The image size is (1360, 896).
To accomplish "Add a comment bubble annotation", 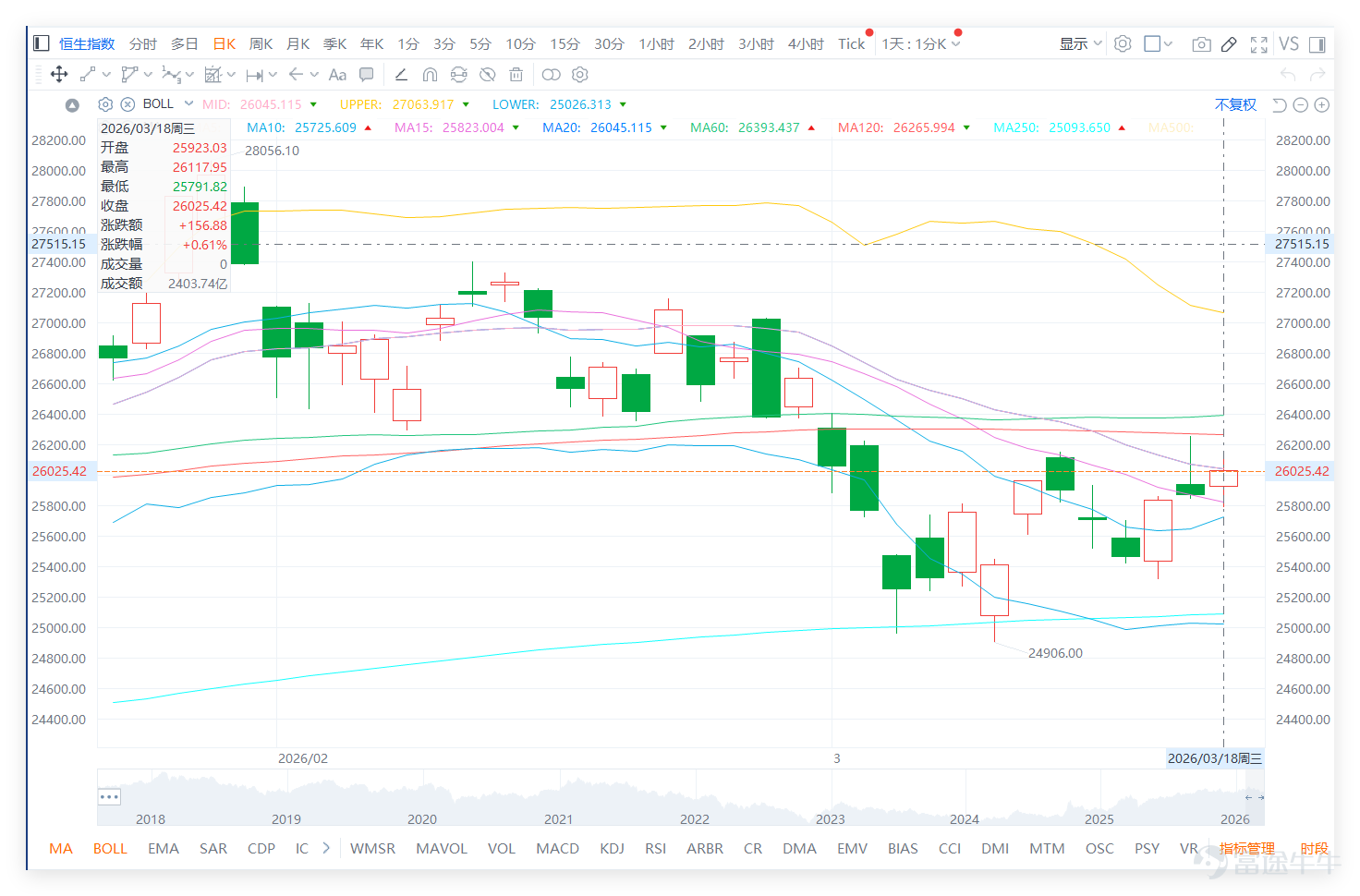I will tap(367, 75).
